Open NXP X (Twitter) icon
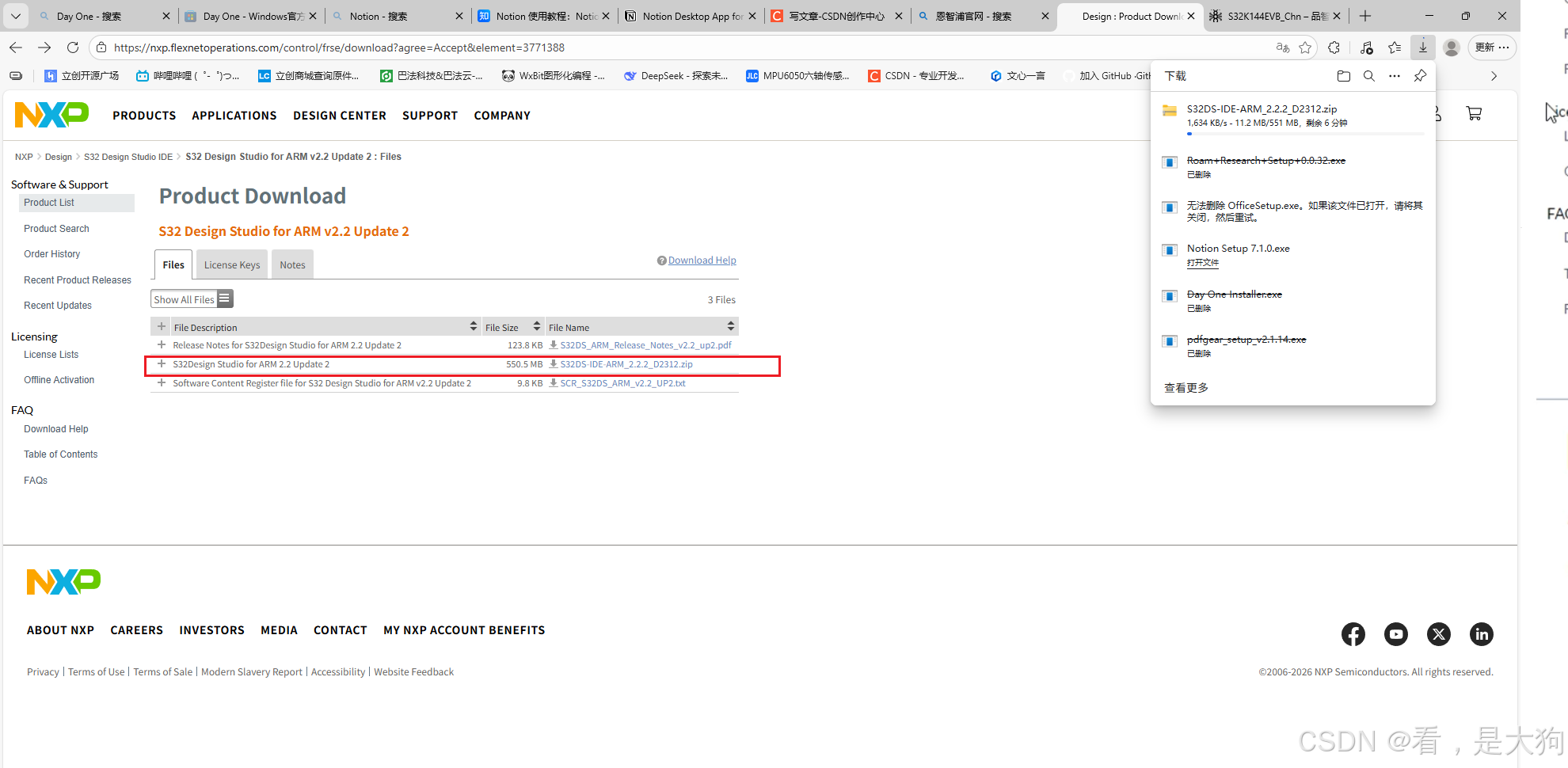The image size is (1568, 768). click(x=1439, y=634)
